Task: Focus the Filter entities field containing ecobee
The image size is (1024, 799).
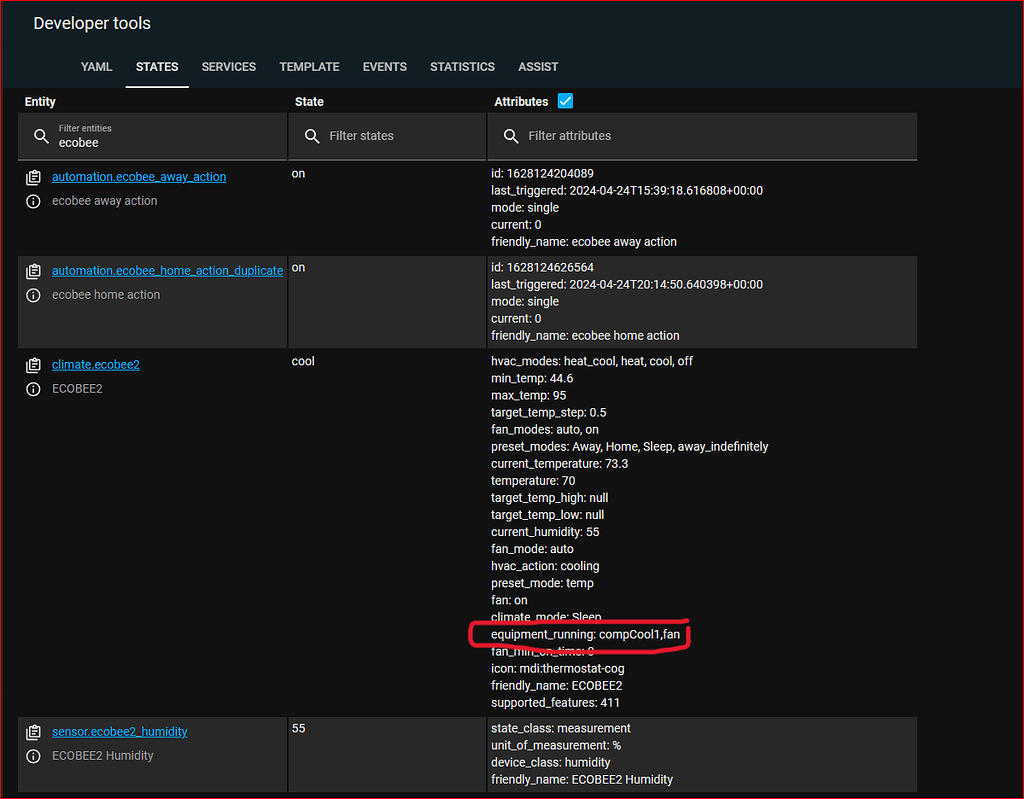Action: (x=153, y=136)
